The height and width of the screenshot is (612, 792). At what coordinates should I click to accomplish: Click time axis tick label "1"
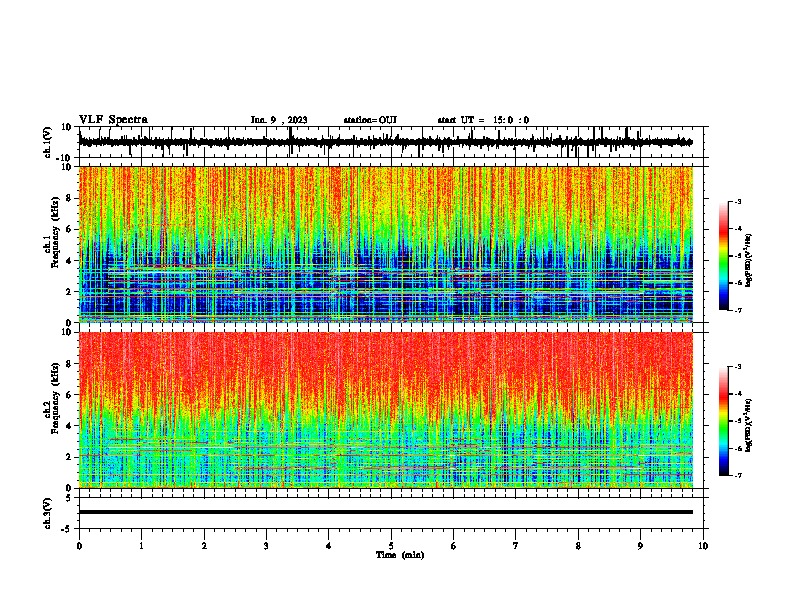click(x=141, y=546)
